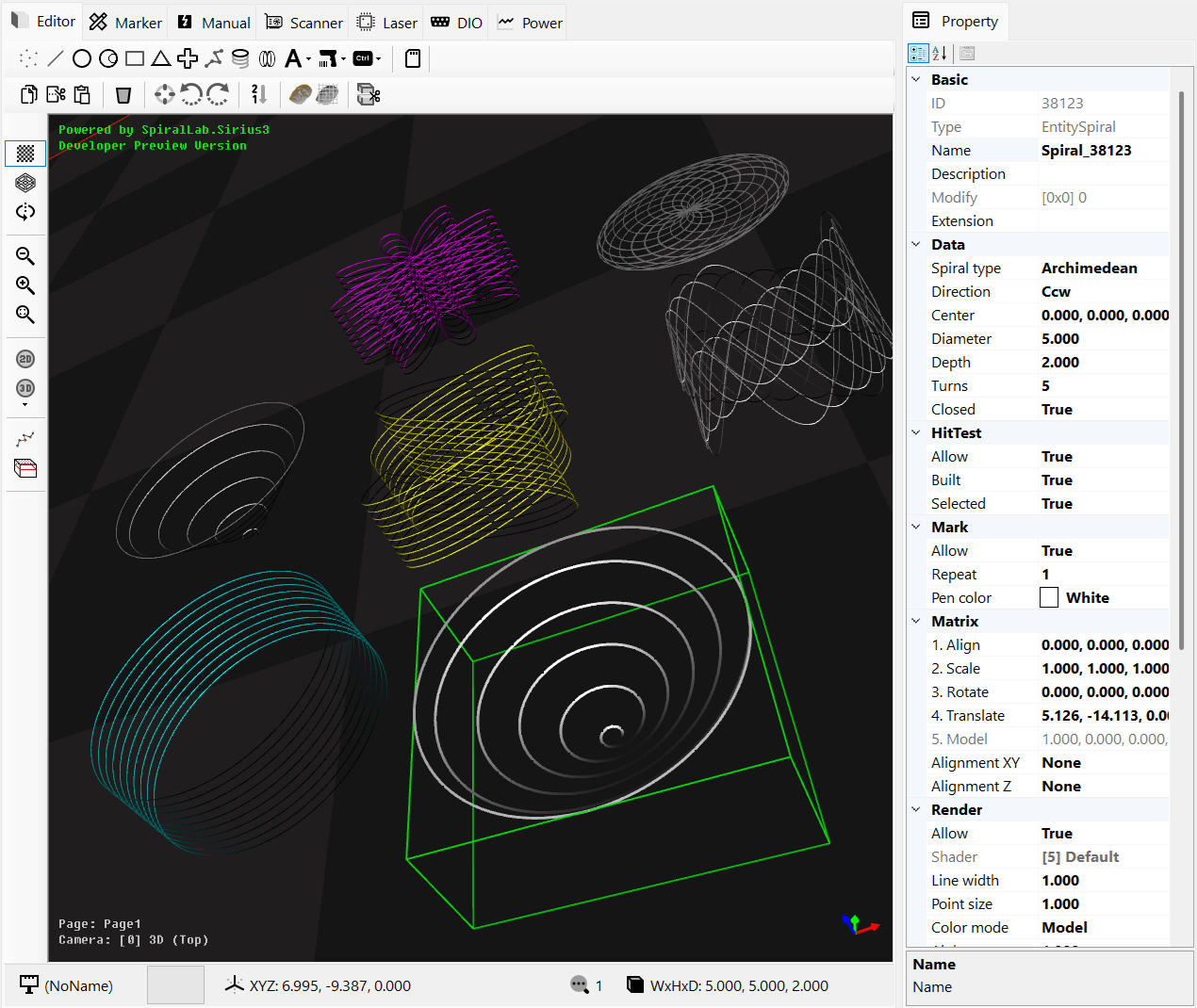Select the Triangle entity tool

pos(161,58)
